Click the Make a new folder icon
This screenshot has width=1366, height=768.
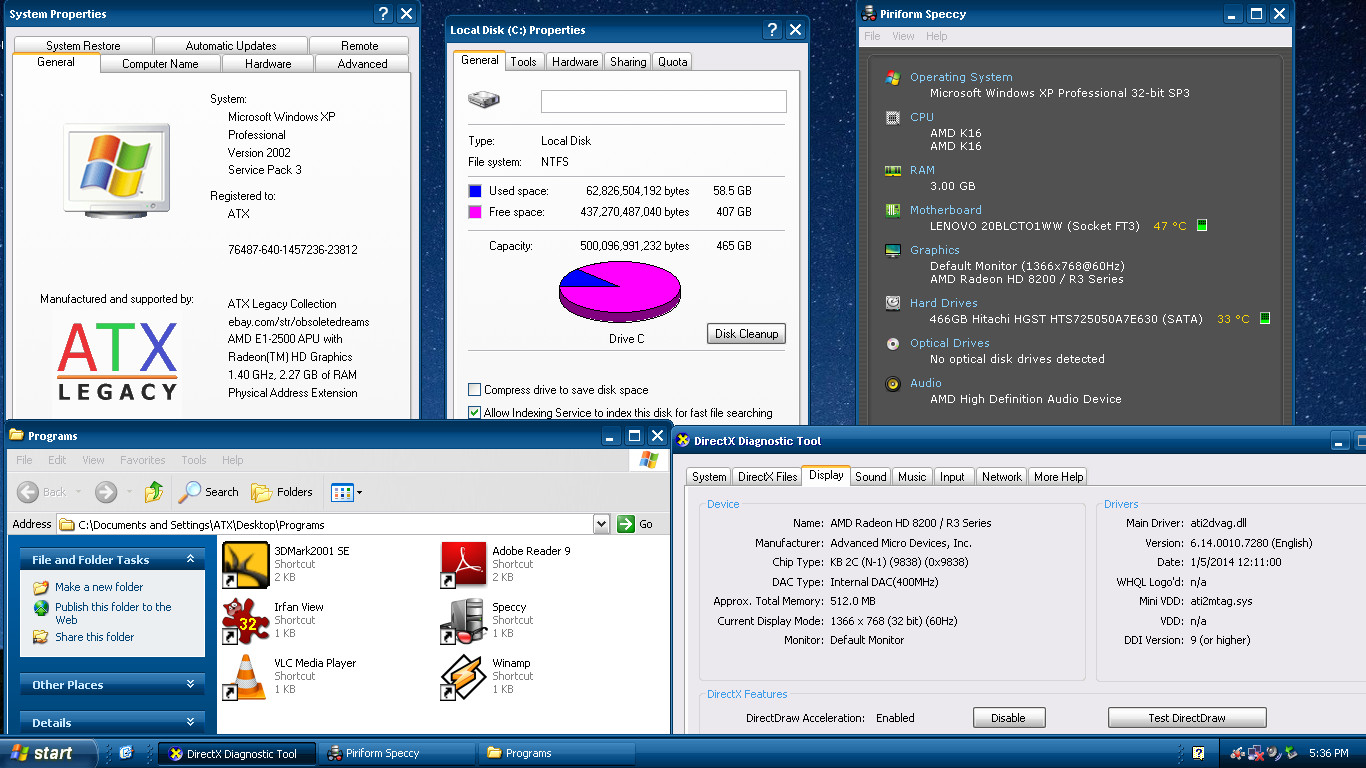(x=41, y=587)
